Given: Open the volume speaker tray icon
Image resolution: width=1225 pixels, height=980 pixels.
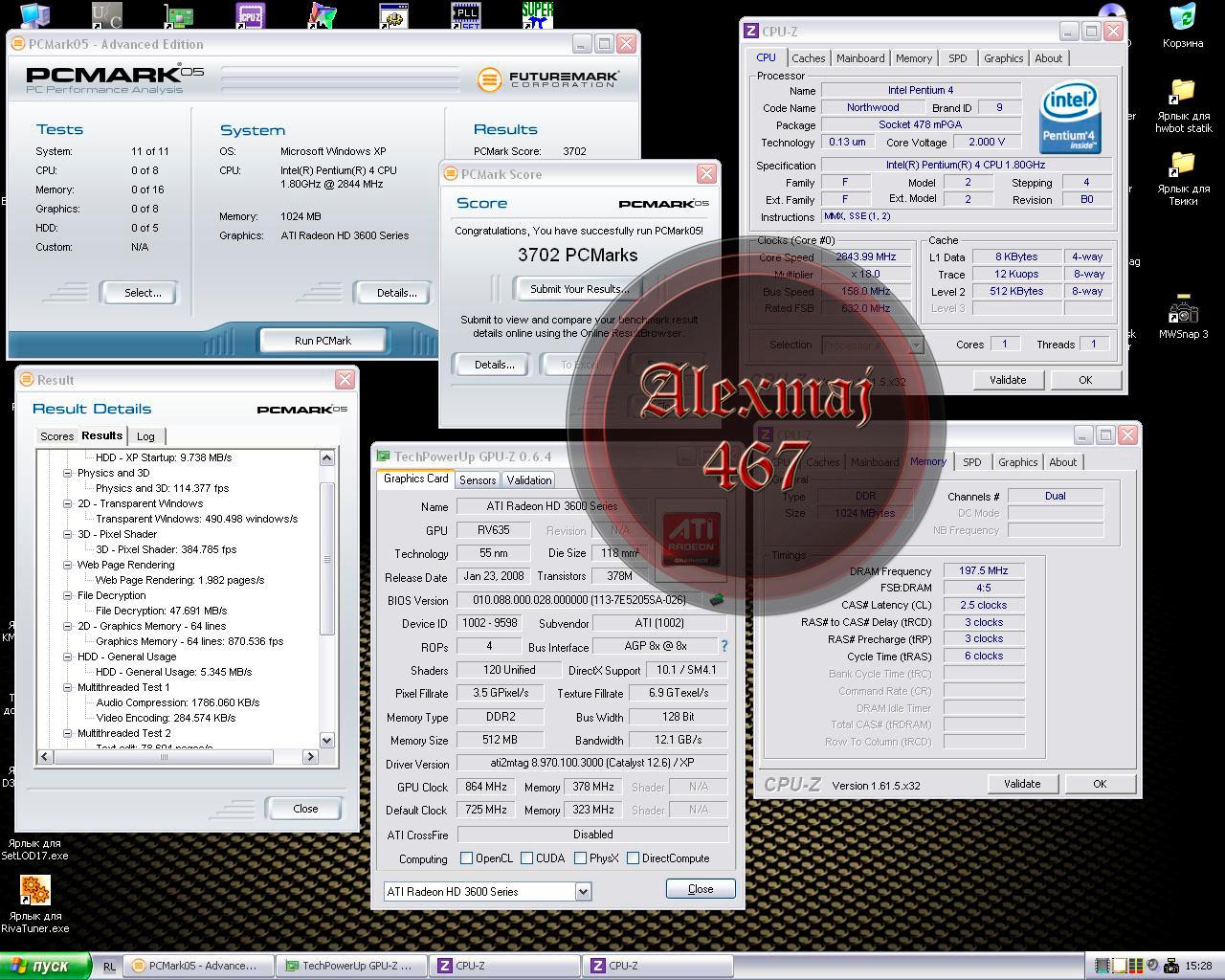Looking at the screenshot, I should [1152, 966].
